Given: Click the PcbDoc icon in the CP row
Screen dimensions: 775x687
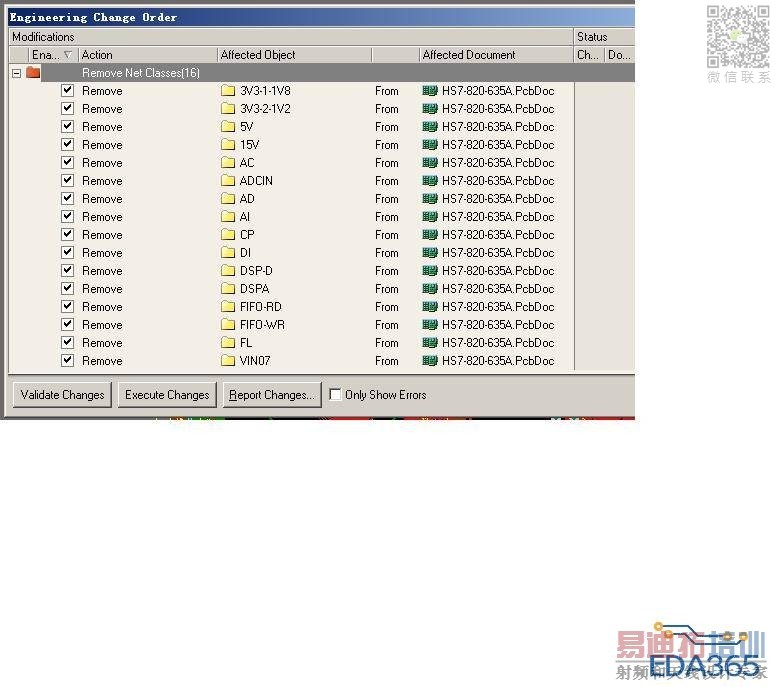Looking at the screenshot, I should pyautogui.click(x=430, y=234).
